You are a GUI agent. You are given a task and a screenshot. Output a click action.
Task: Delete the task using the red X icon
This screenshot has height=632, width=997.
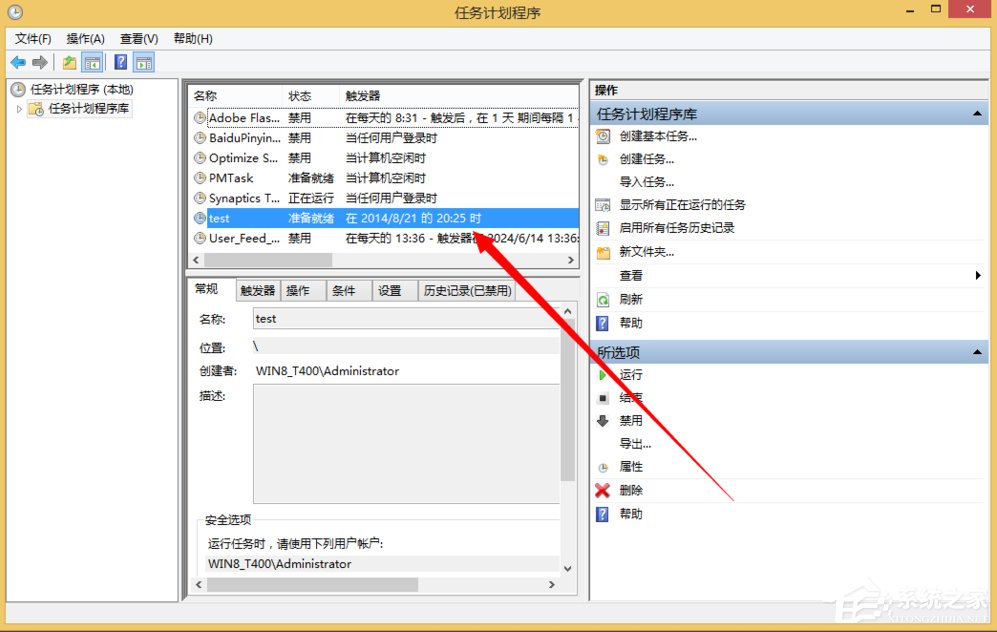pos(600,490)
